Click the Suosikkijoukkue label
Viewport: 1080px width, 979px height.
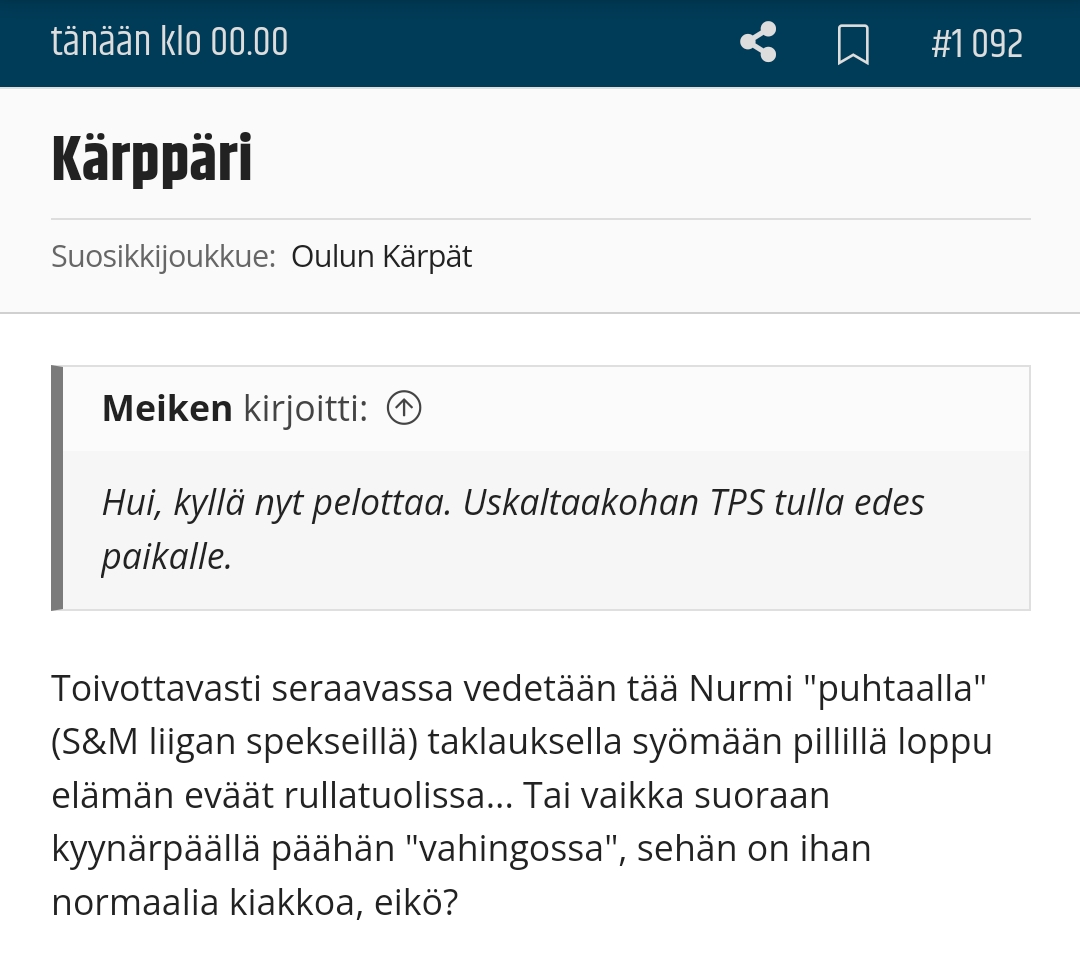[x=163, y=257]
